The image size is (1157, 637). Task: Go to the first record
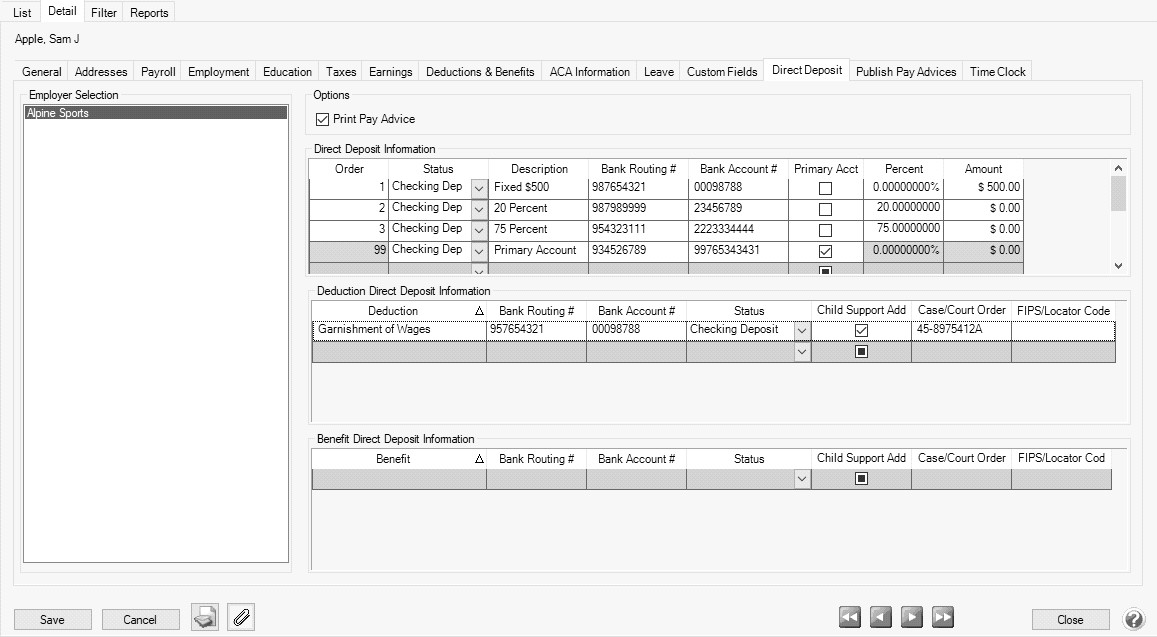849,618
